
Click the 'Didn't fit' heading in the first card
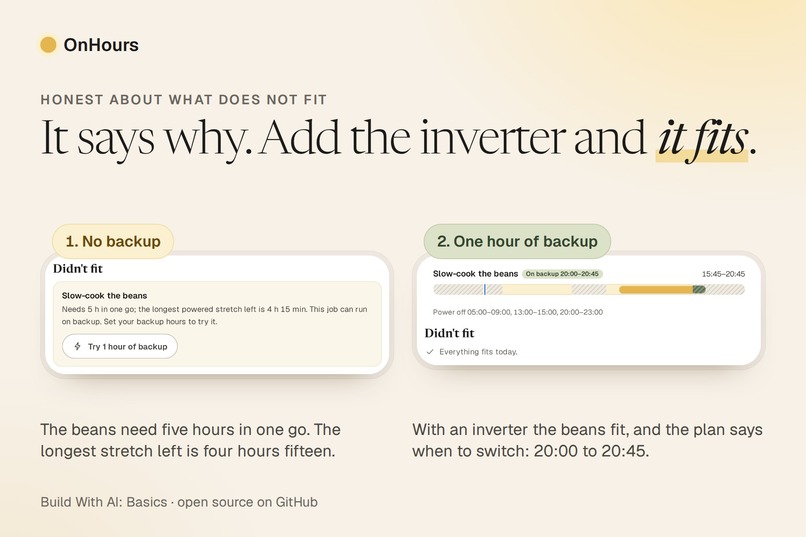(78, 268)
